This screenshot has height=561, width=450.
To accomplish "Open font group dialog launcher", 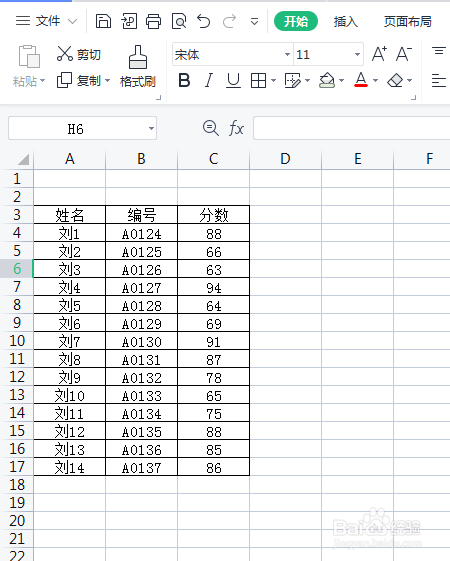I will coord(414,97).
